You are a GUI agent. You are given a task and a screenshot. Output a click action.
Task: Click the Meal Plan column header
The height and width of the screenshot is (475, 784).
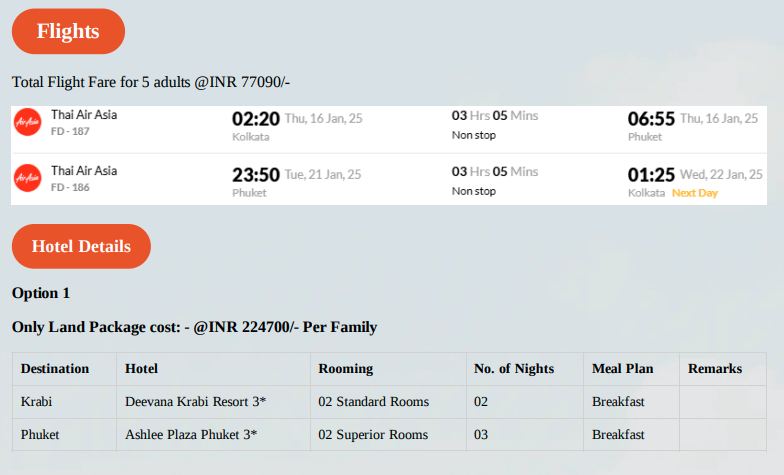622,368
